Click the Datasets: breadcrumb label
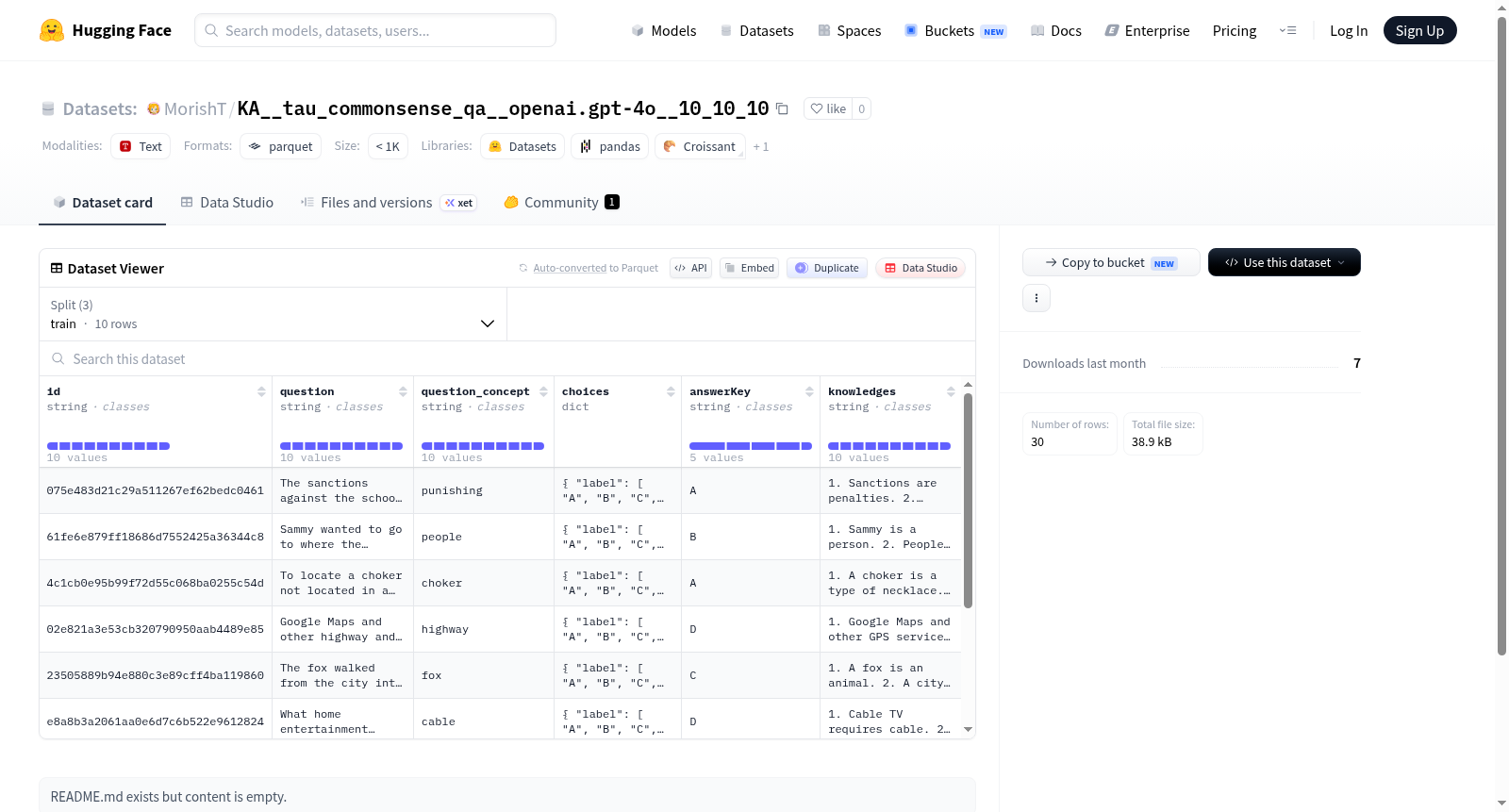 (100, 108)
